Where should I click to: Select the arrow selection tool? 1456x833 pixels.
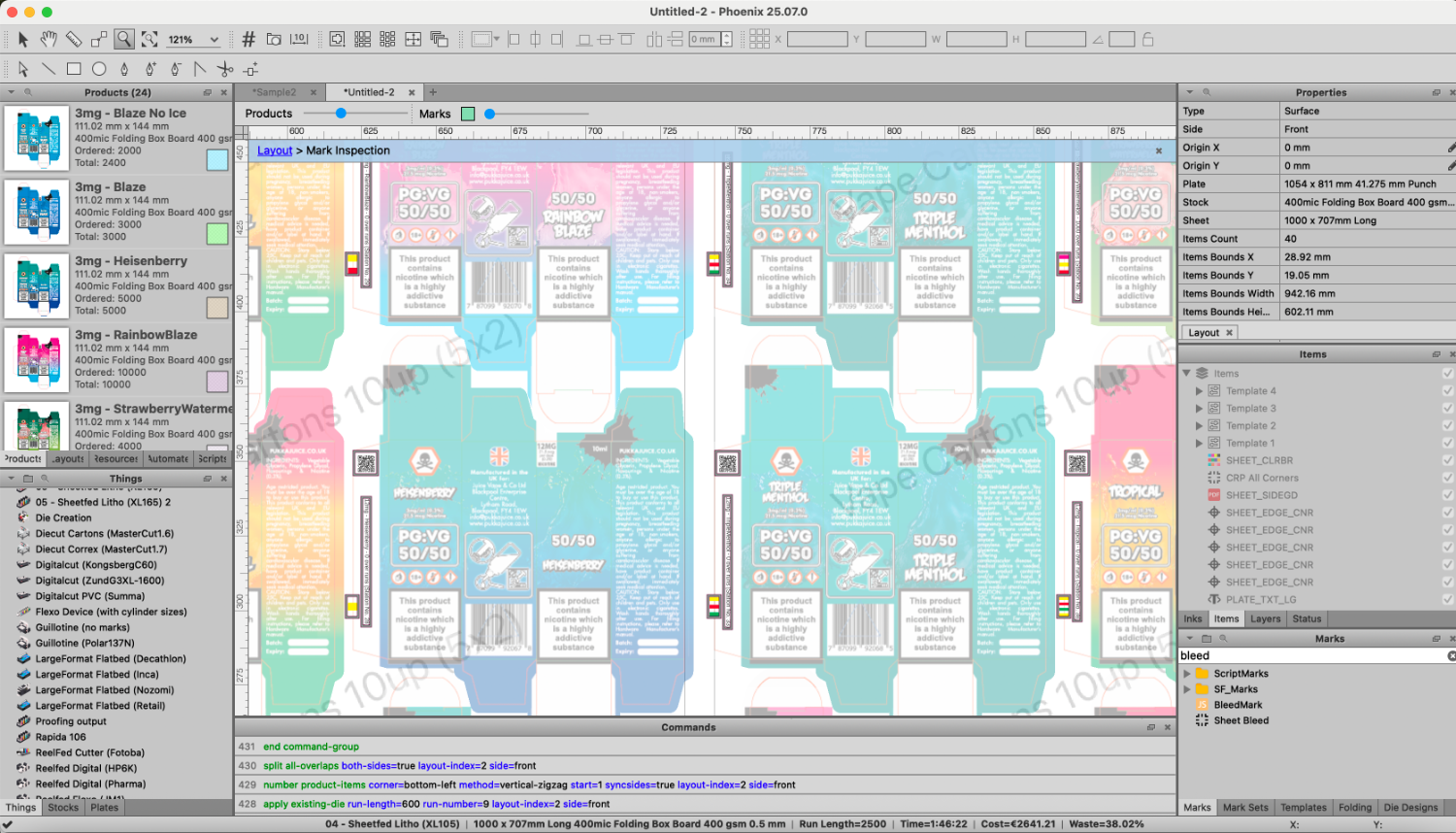(23, 40)
